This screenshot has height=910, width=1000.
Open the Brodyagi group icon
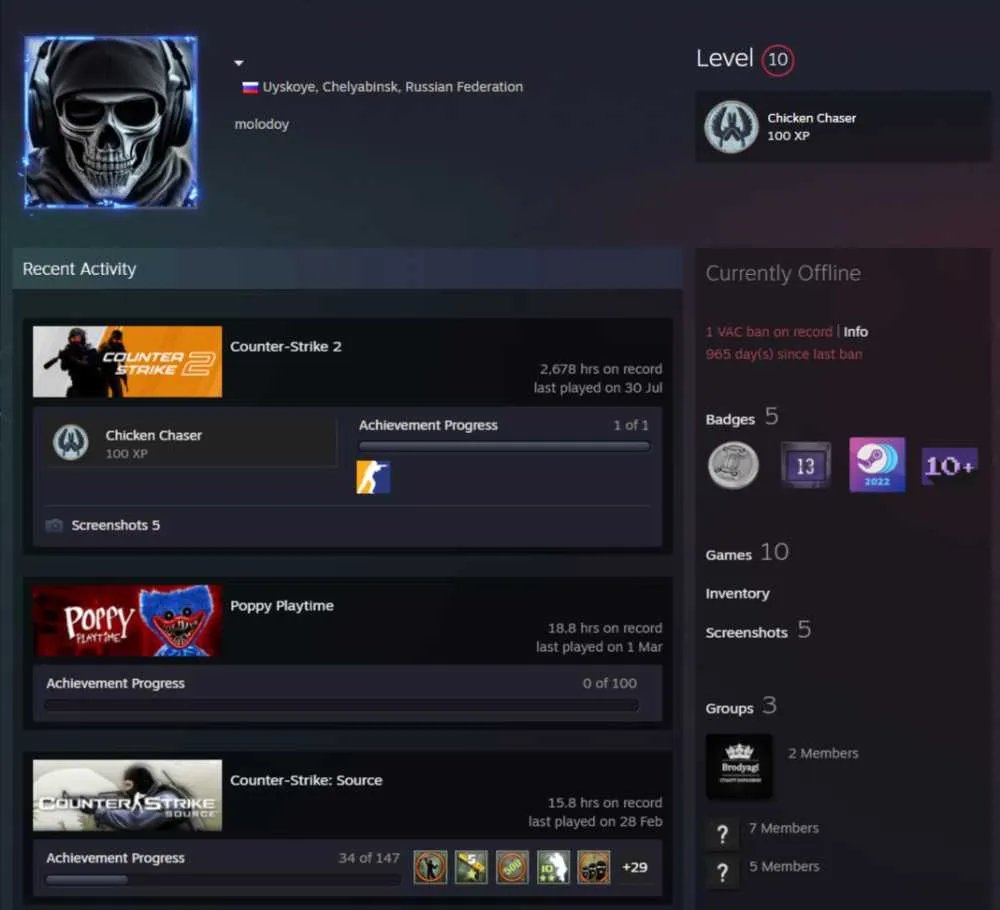tap(739, 766)
